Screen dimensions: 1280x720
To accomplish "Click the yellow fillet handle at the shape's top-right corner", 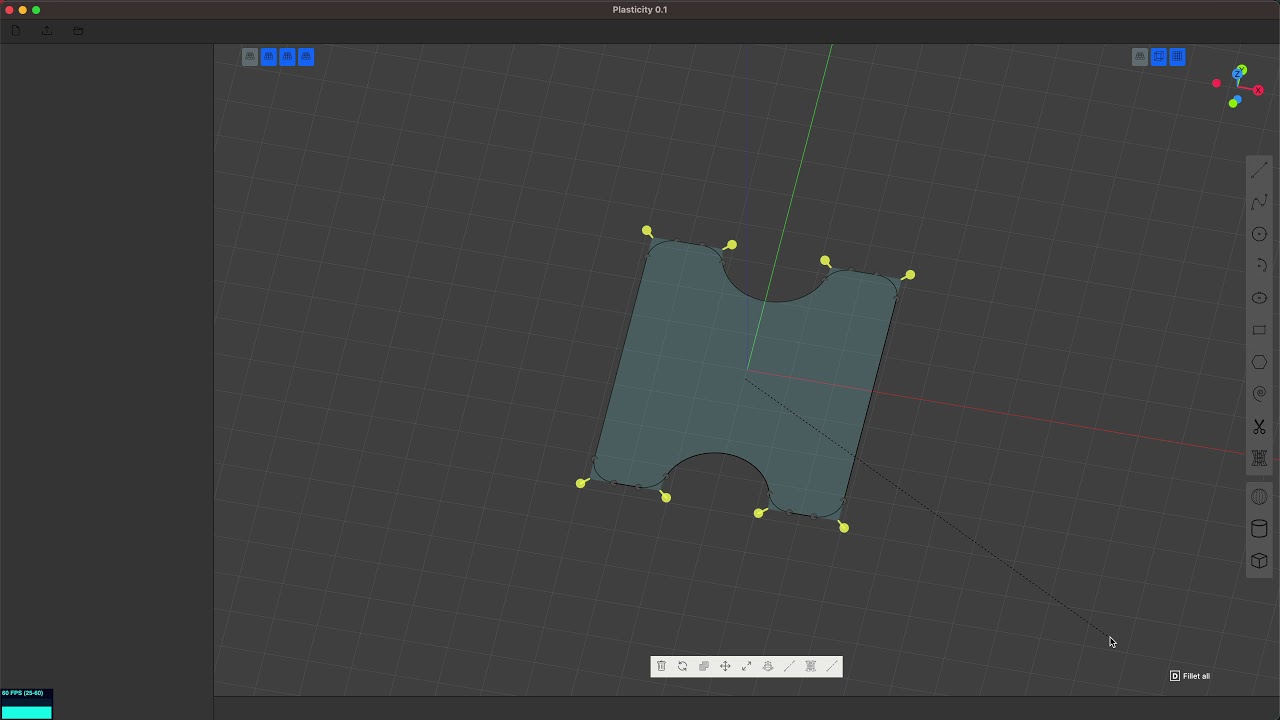I will click(x=909, y=275).
